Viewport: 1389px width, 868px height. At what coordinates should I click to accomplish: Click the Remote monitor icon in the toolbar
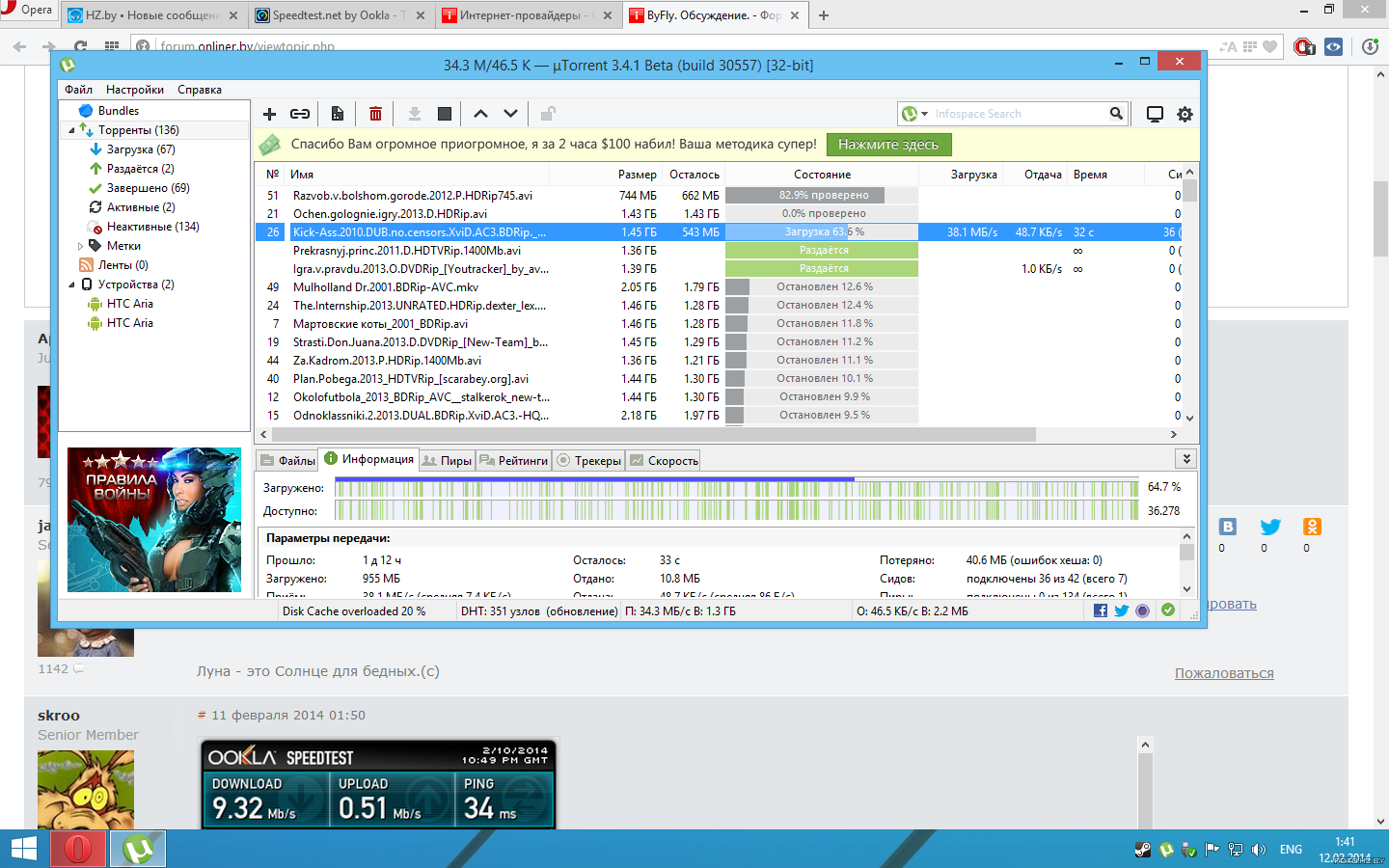(x=1155, y=114)
